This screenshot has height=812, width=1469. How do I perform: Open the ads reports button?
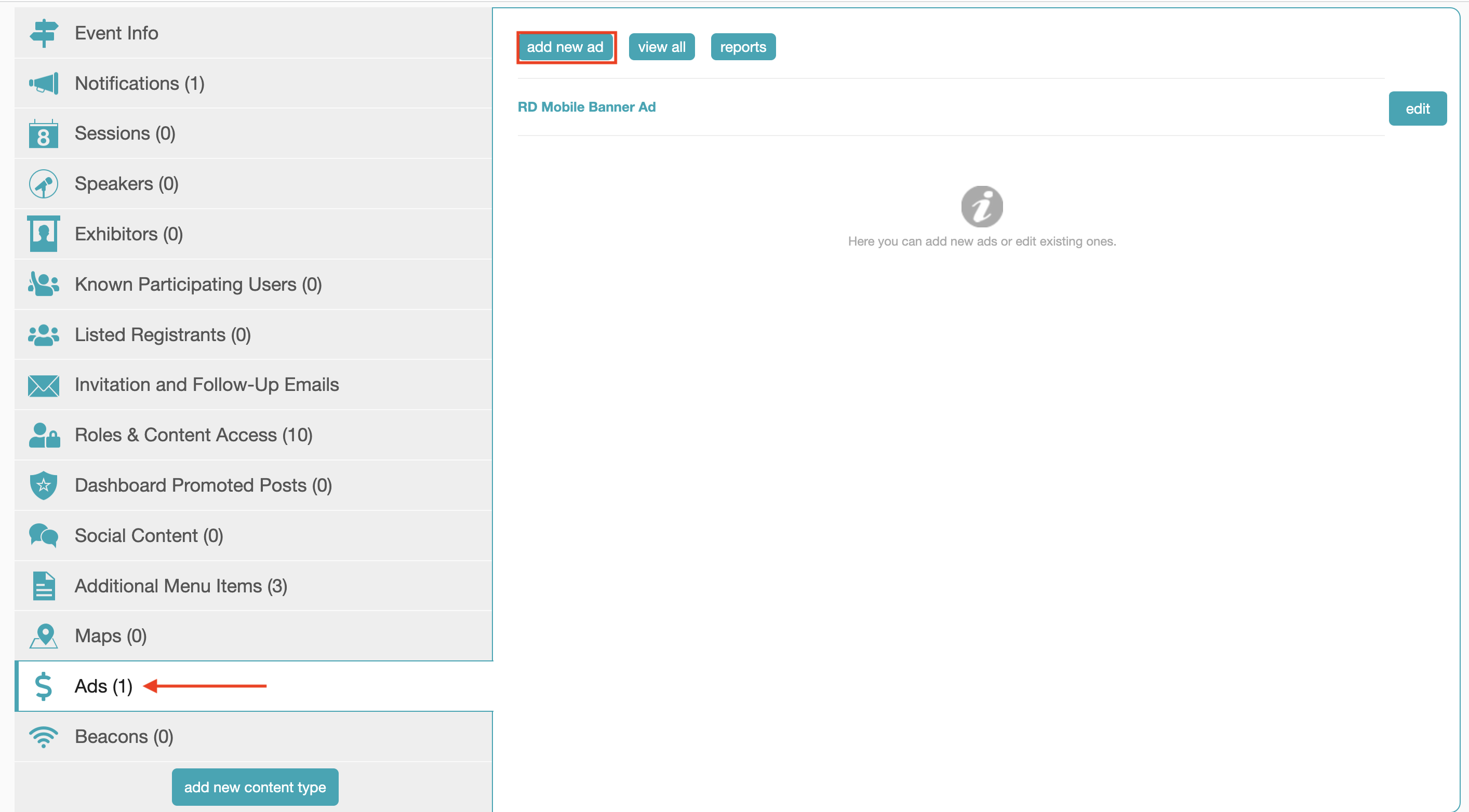click(x=742, y=47)
